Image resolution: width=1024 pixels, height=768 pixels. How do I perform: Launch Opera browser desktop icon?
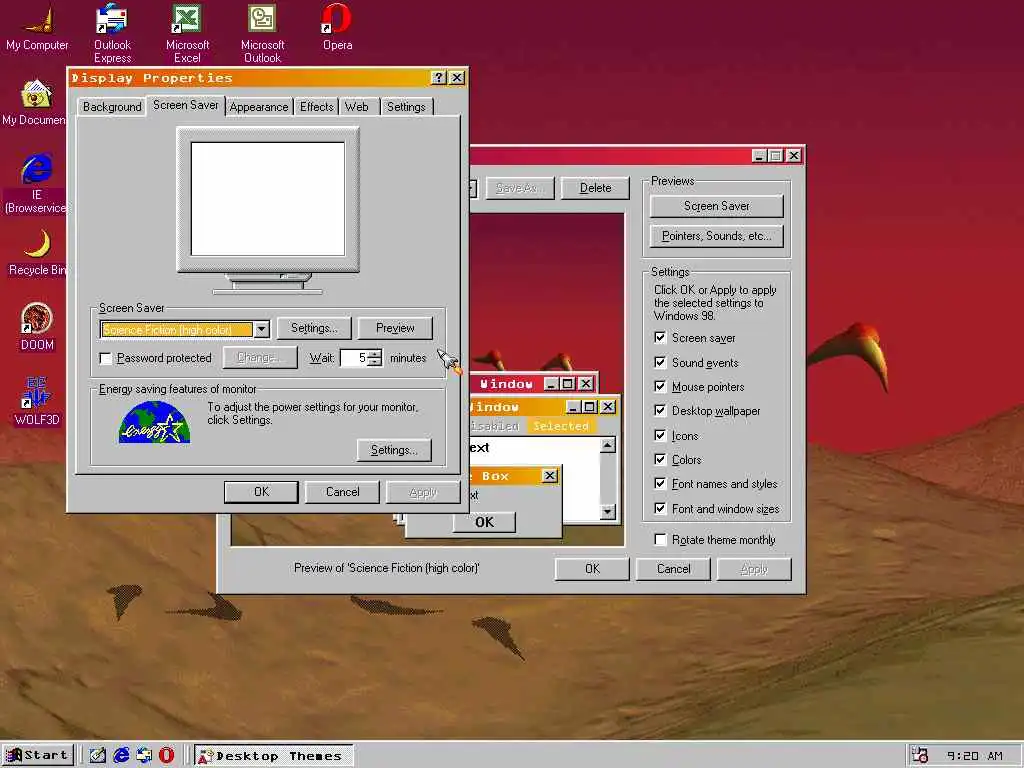pyautogui.click(x=337, y=27)
